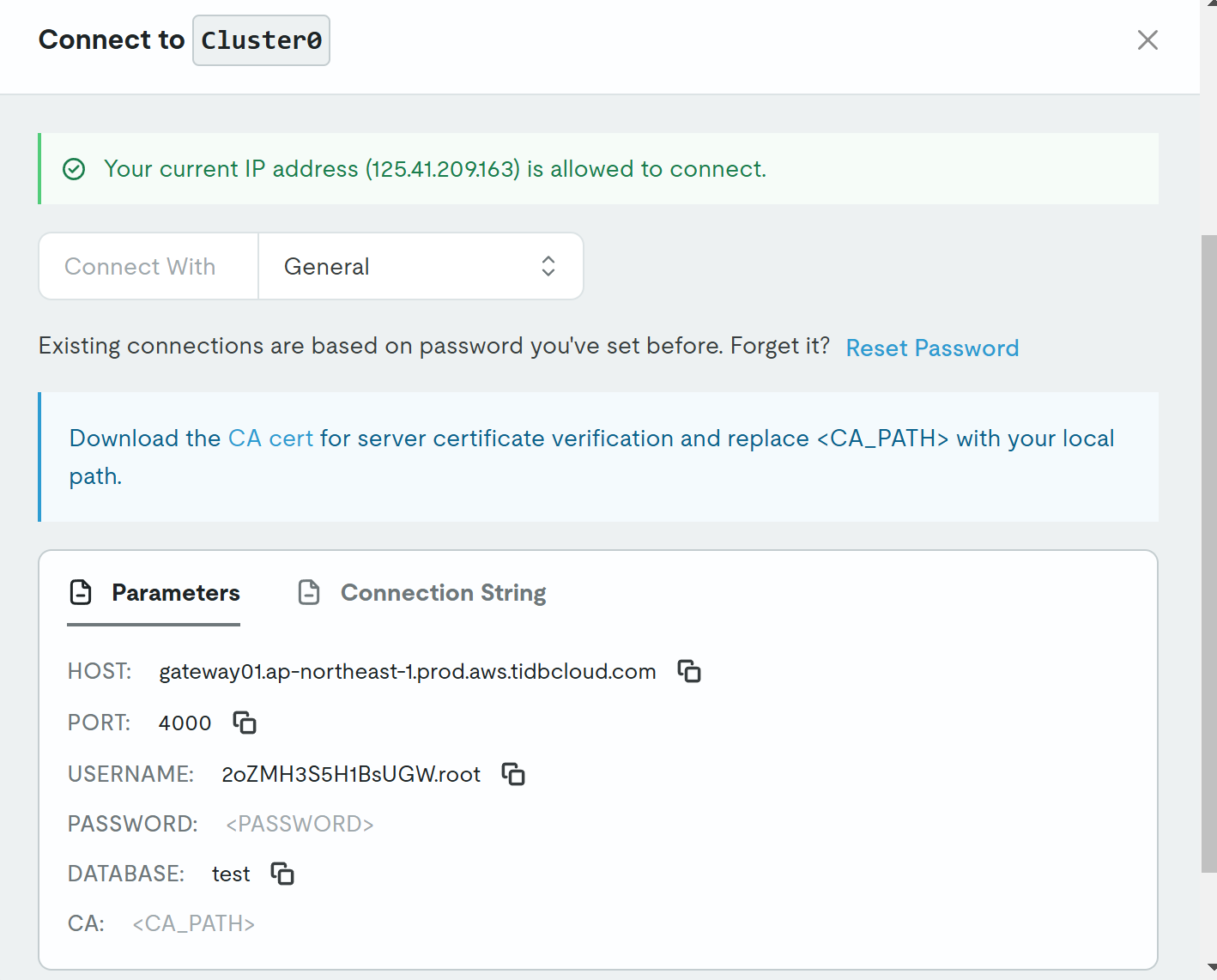The width and height of the screenshot is (1217, 980).
Task: Click the Connection String document icon
Action: pos(309,592)
